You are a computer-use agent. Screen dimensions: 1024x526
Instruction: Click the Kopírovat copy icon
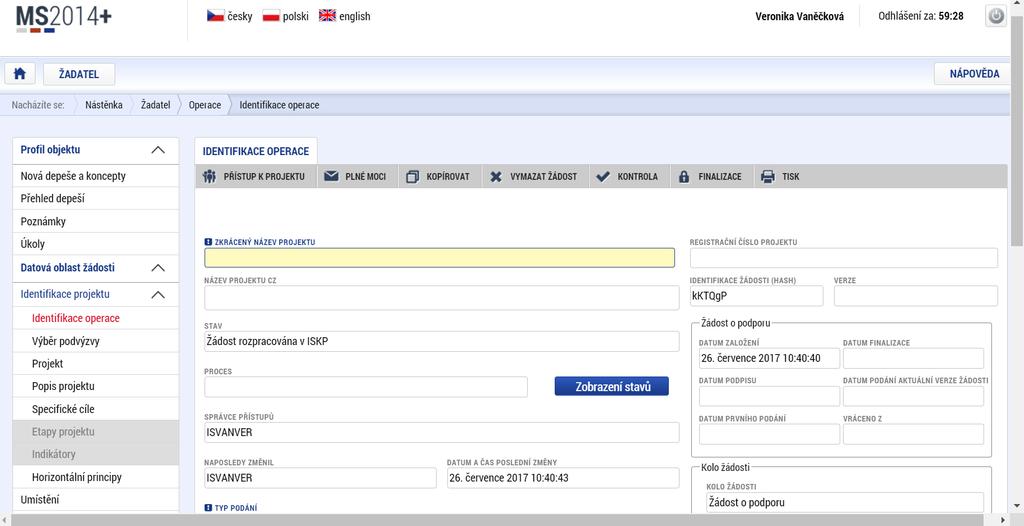412,176
